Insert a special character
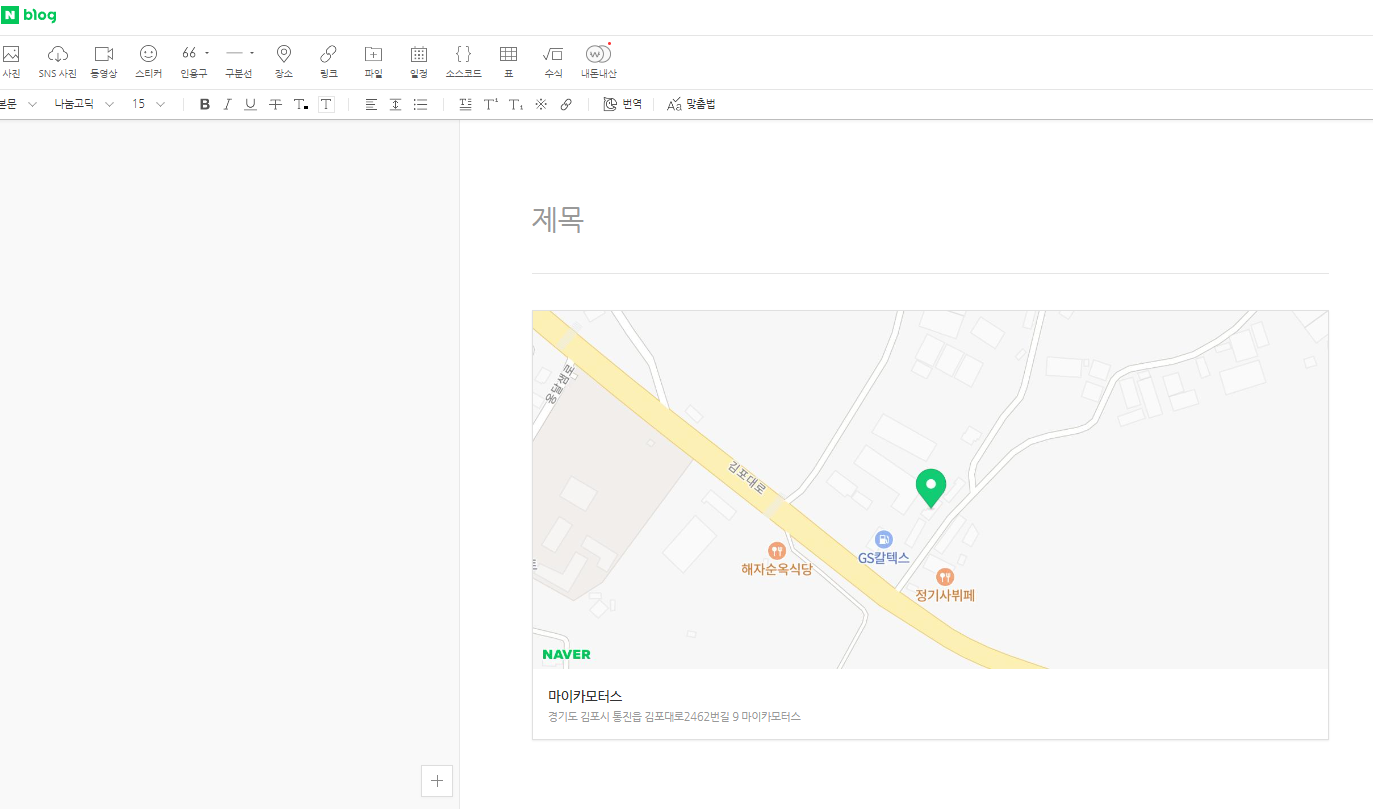The width and height of the screenshot is (1373, 809). pyautogui.click(x=541, y=104)
